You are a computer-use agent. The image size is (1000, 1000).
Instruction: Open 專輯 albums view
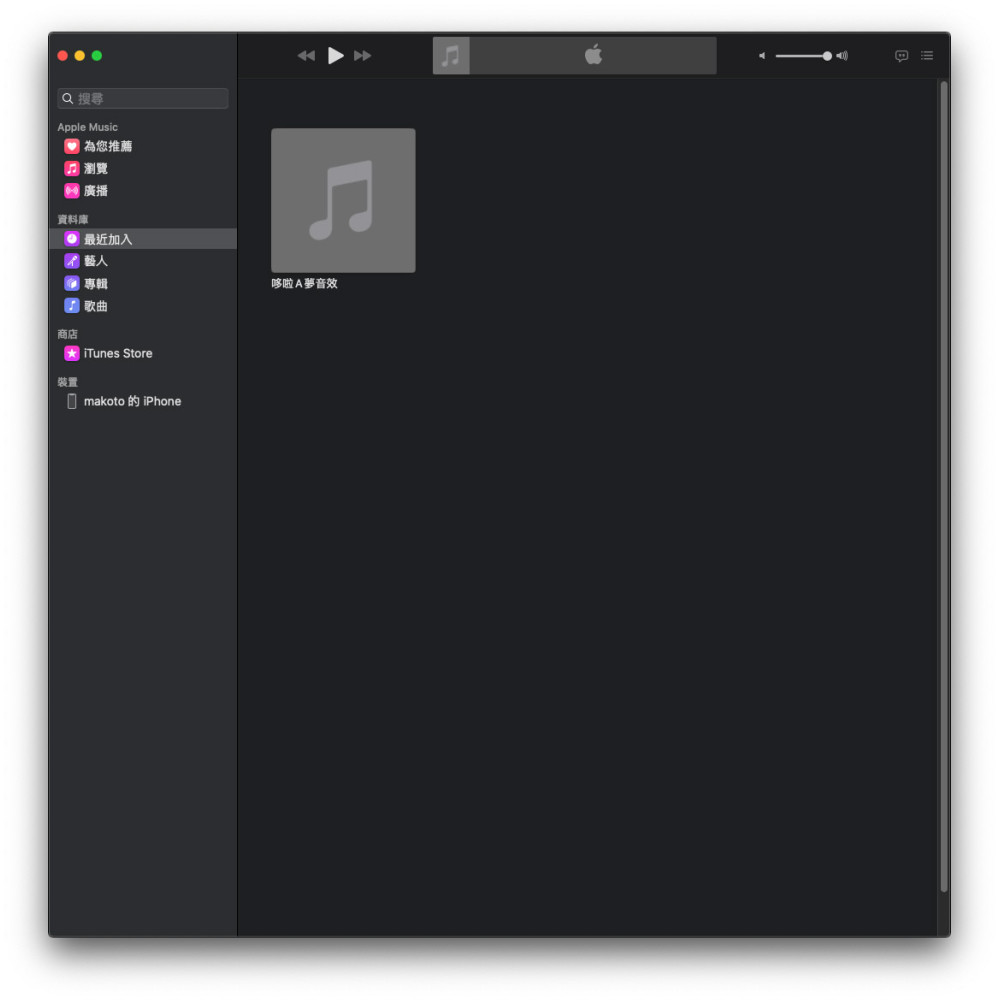pos(96,284)
